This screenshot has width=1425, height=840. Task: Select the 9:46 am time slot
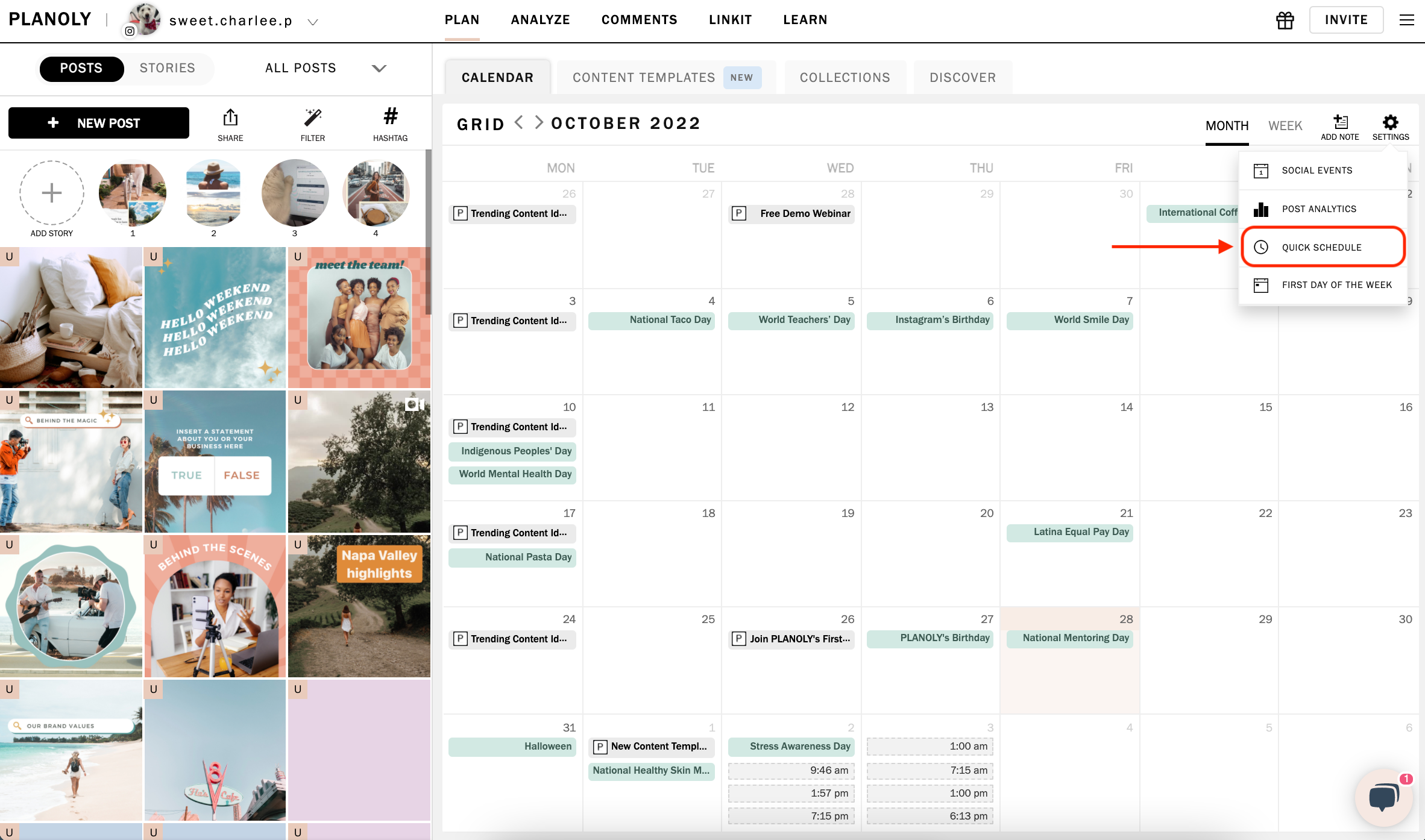pyautogui.click(x=791, y=770)
